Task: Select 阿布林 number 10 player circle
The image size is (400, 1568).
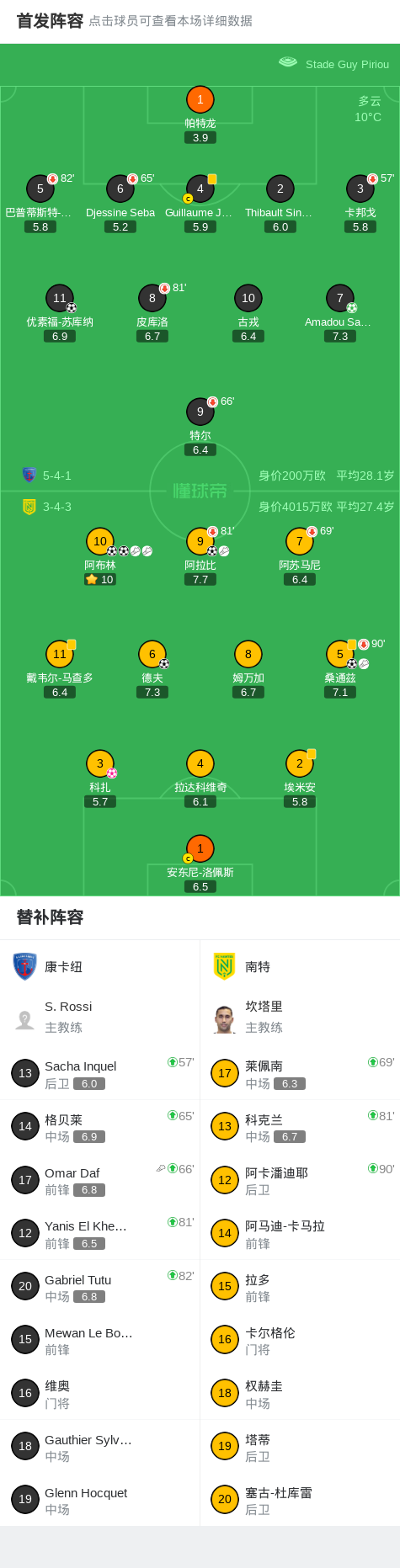Action: click(x=100, y=541)
